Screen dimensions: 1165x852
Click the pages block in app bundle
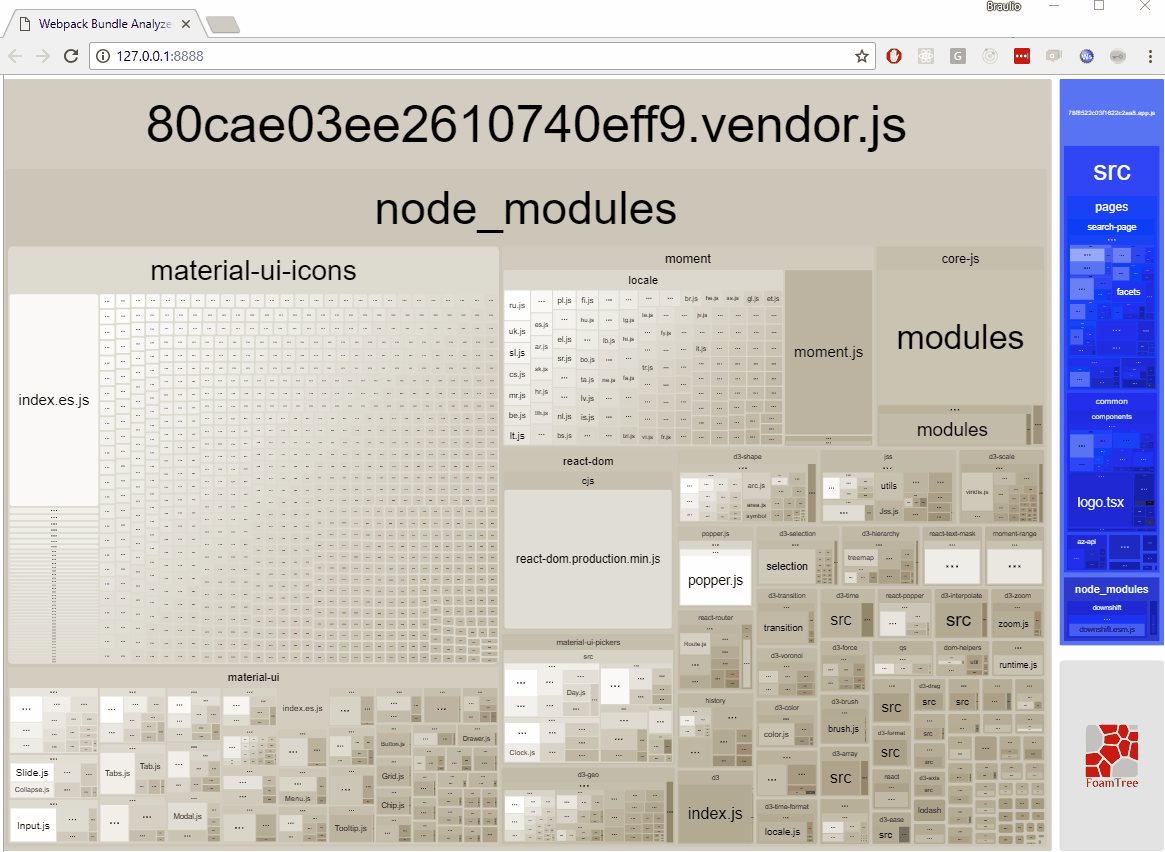1112,207
